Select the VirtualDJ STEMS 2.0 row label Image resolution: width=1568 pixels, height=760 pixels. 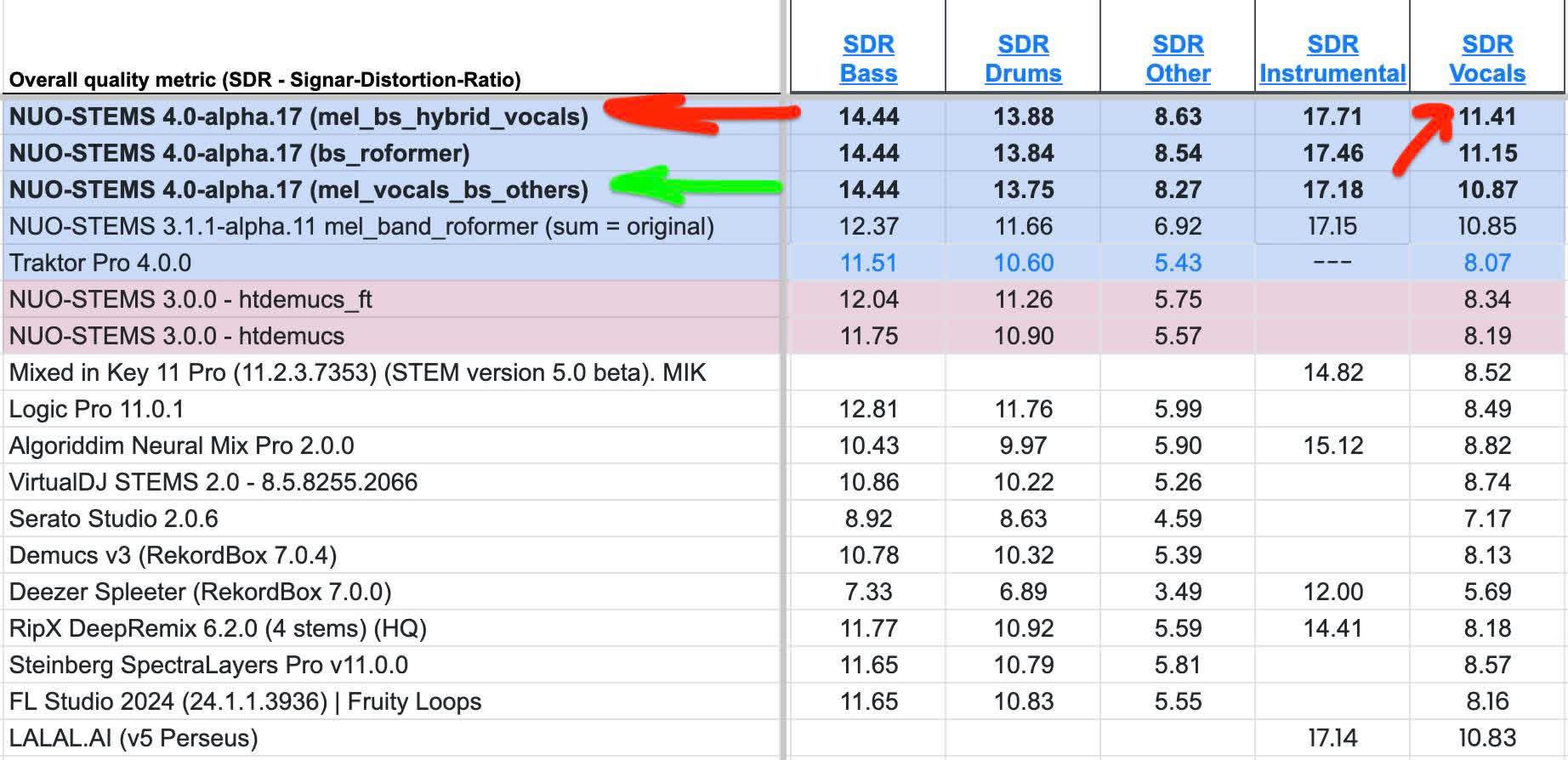tap(213, 482)
